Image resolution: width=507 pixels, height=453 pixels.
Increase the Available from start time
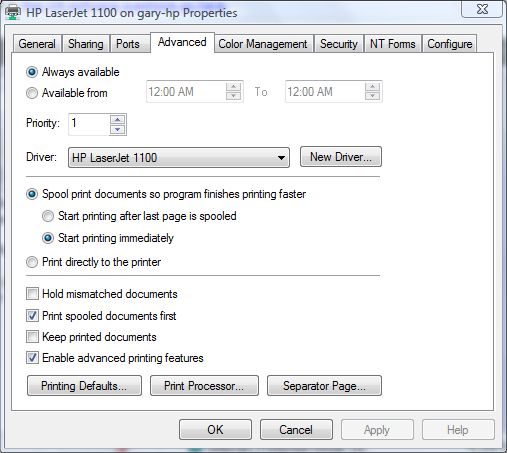point(233,87)
